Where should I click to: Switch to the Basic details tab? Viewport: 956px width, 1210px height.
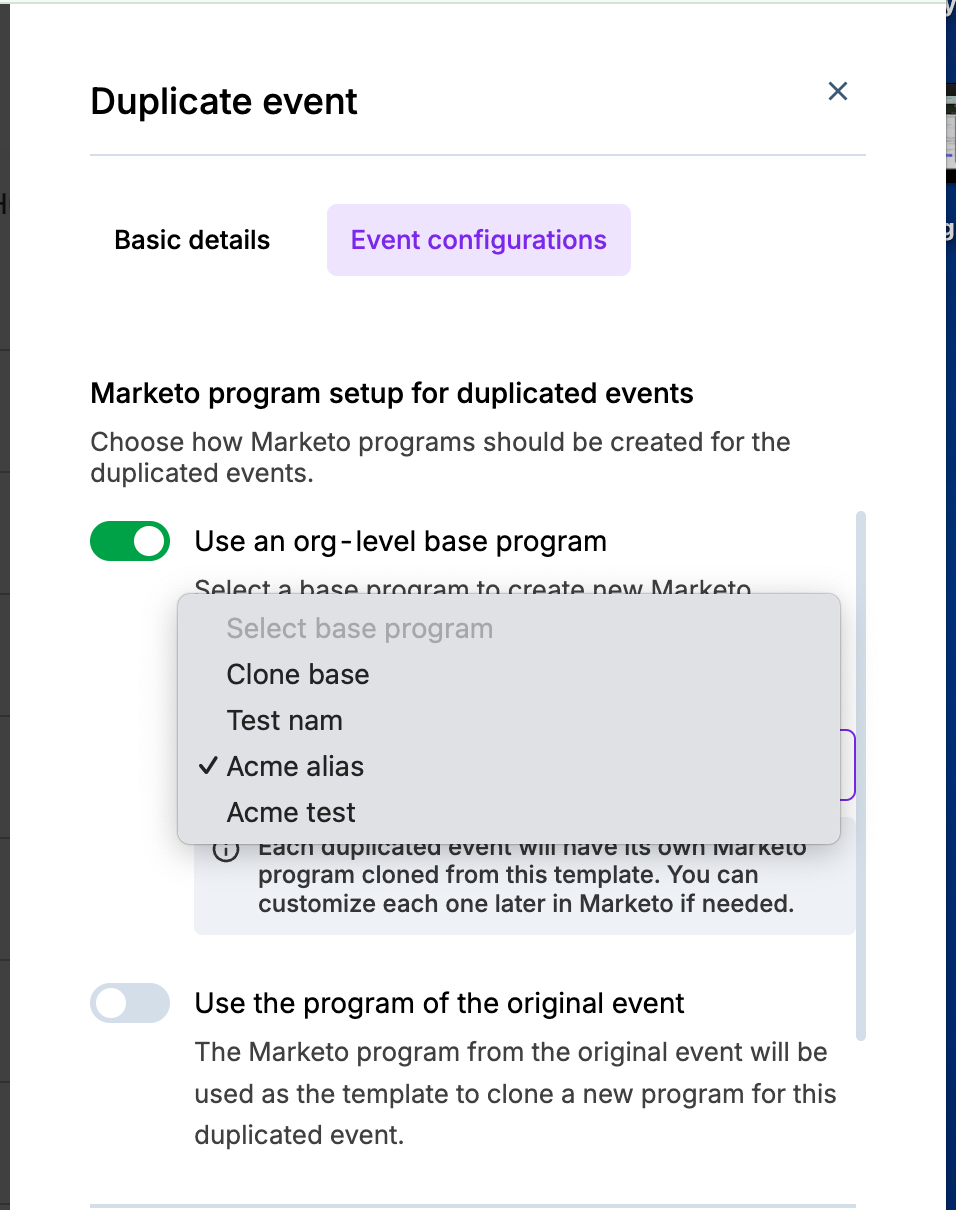click(x=192, y=240)
